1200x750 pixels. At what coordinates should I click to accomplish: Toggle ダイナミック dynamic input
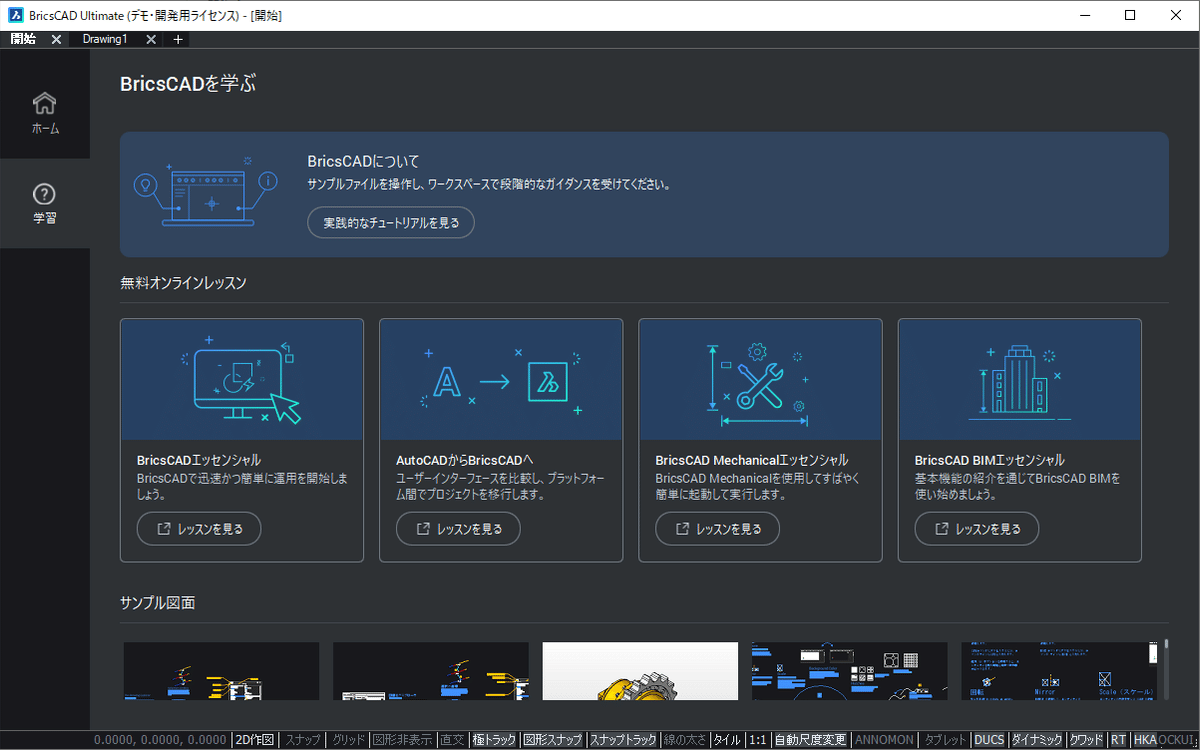click(x=1037, y=740)
